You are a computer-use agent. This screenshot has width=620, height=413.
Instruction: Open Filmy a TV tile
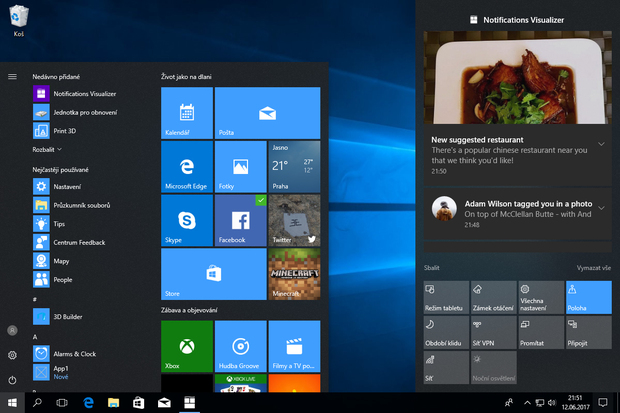[x=294, y=346]
